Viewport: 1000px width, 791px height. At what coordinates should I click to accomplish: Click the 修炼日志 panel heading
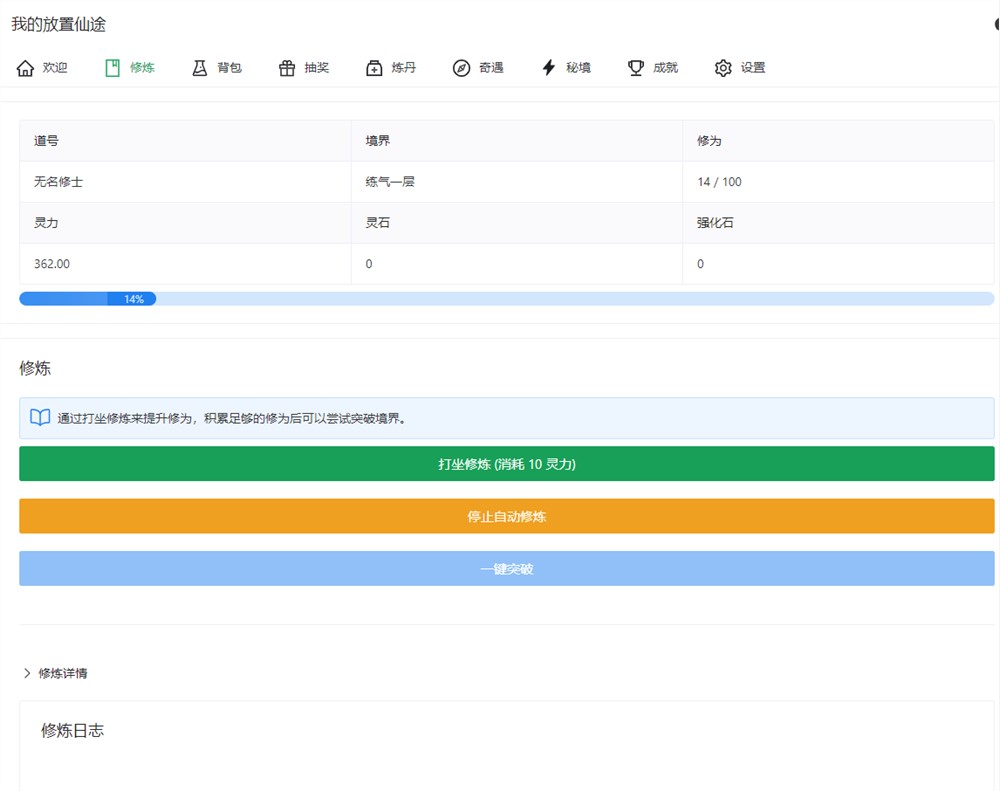click(72, 730)
